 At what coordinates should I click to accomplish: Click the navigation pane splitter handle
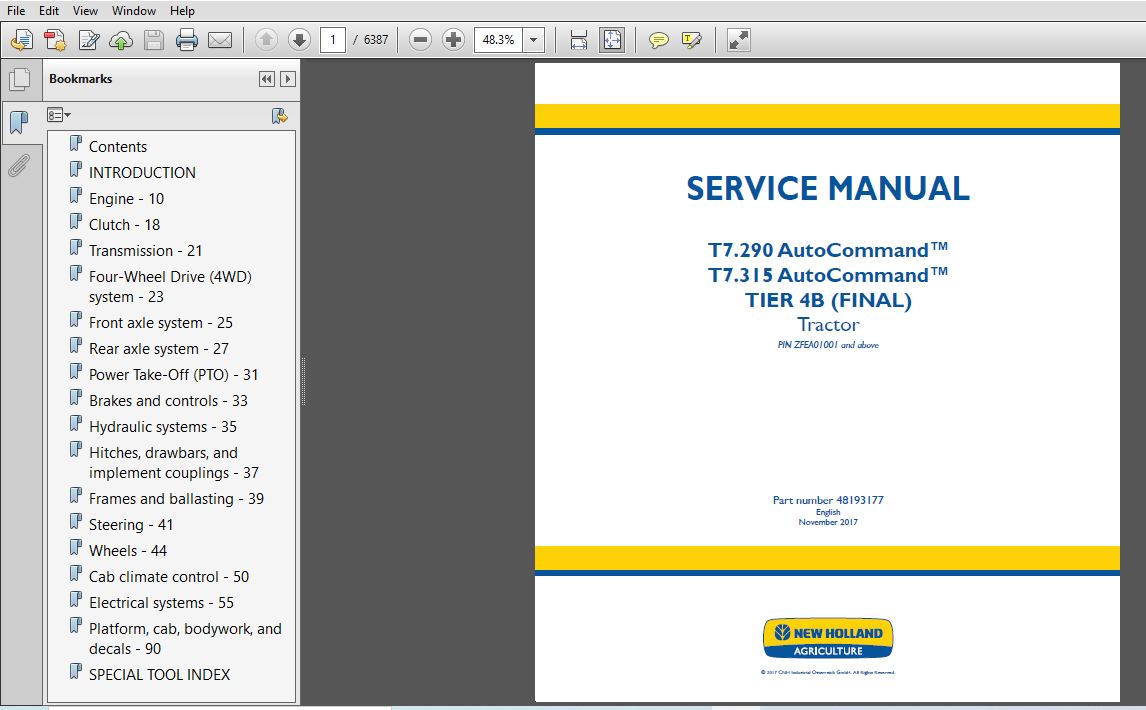pos(303,382)
